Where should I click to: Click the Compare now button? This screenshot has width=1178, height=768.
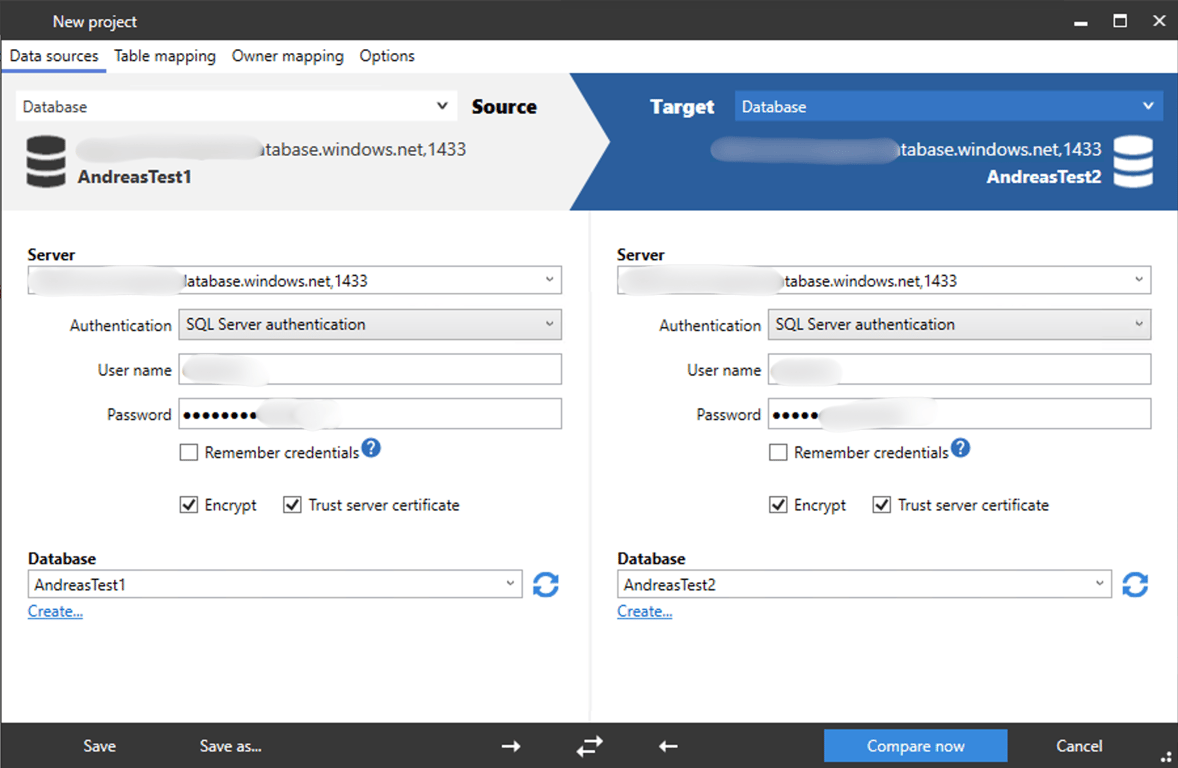tap(915, 746)
